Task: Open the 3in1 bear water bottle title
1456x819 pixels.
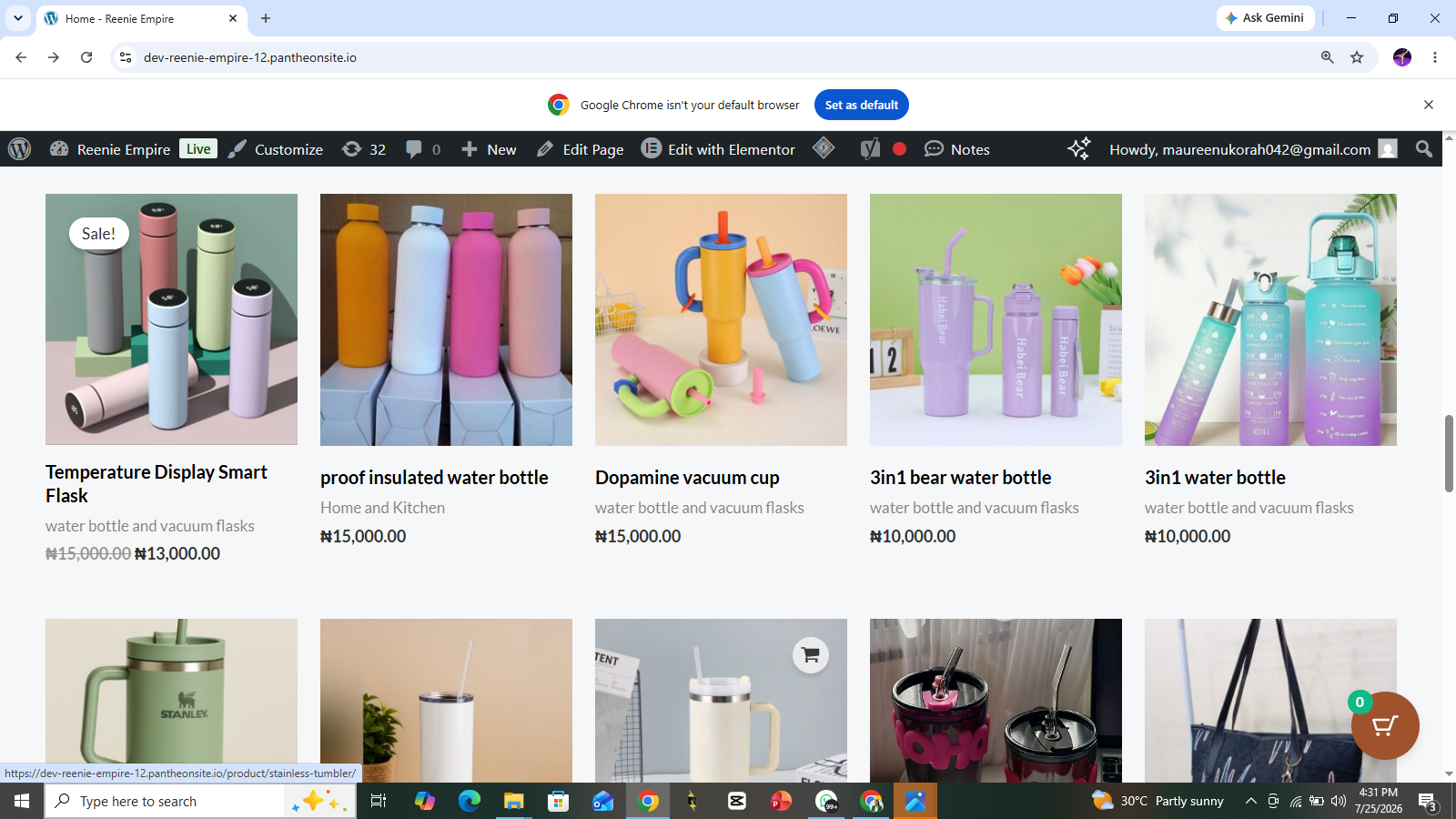Action: [x=960, y=478]
